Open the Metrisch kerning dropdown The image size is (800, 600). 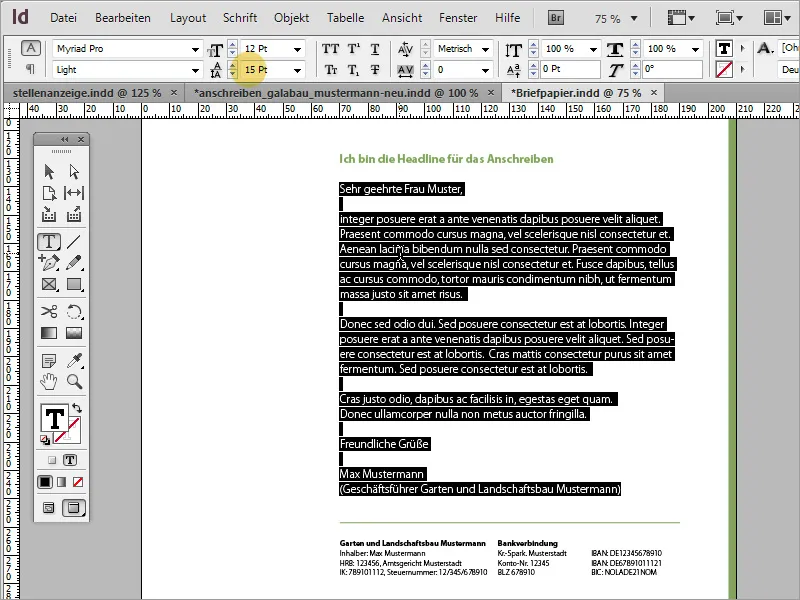coord(485,49)
